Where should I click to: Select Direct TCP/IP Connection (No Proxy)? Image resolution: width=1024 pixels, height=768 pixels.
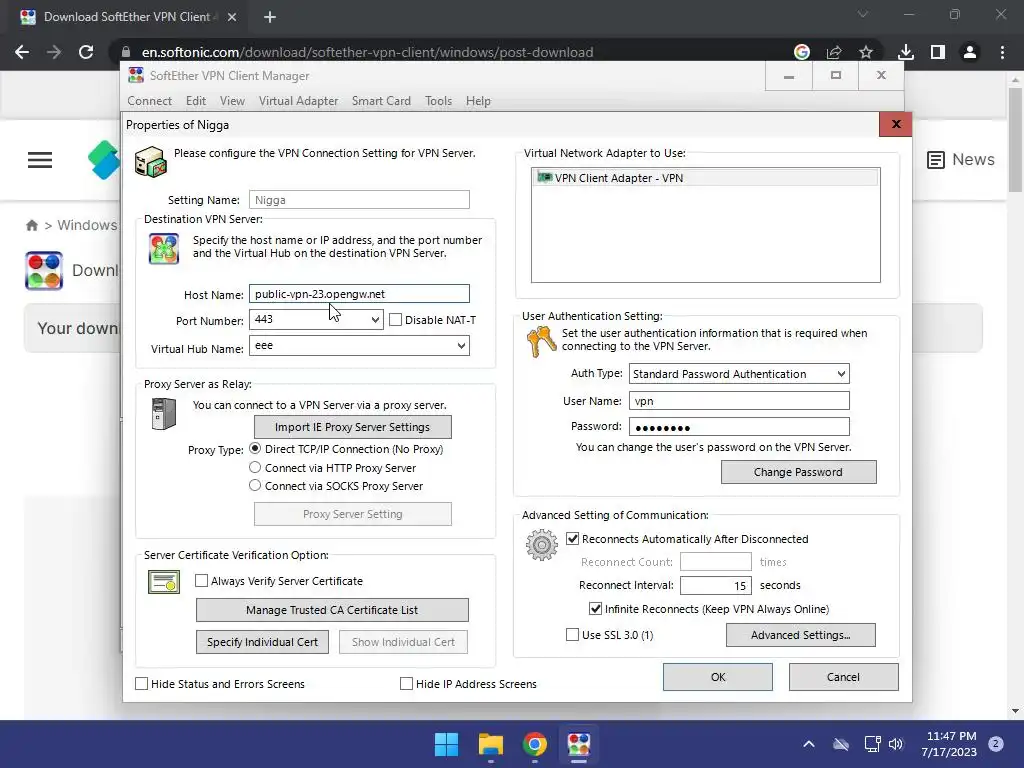[x=255, y=449]
